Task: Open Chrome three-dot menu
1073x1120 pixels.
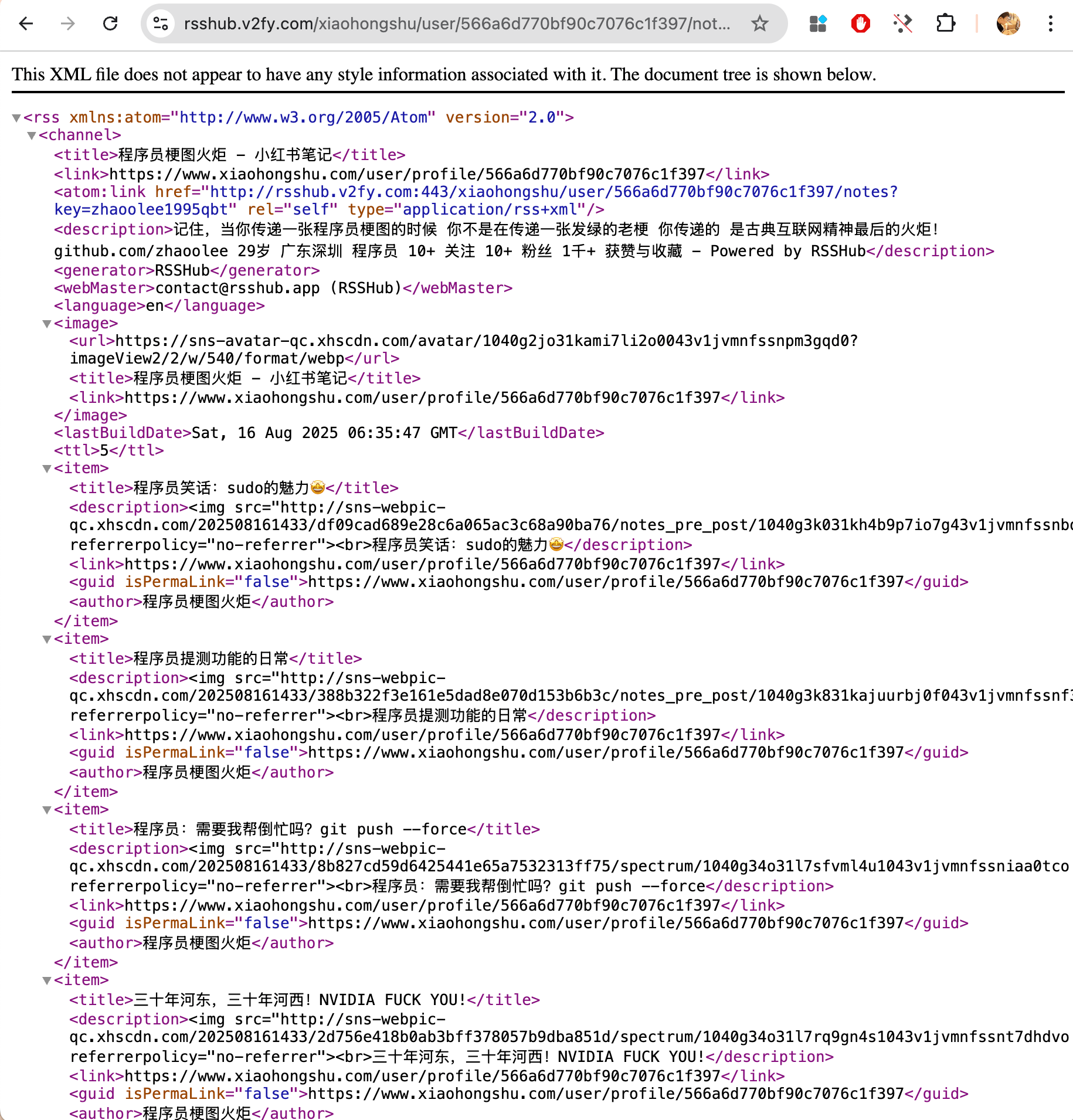Action: coord(1051,23)
